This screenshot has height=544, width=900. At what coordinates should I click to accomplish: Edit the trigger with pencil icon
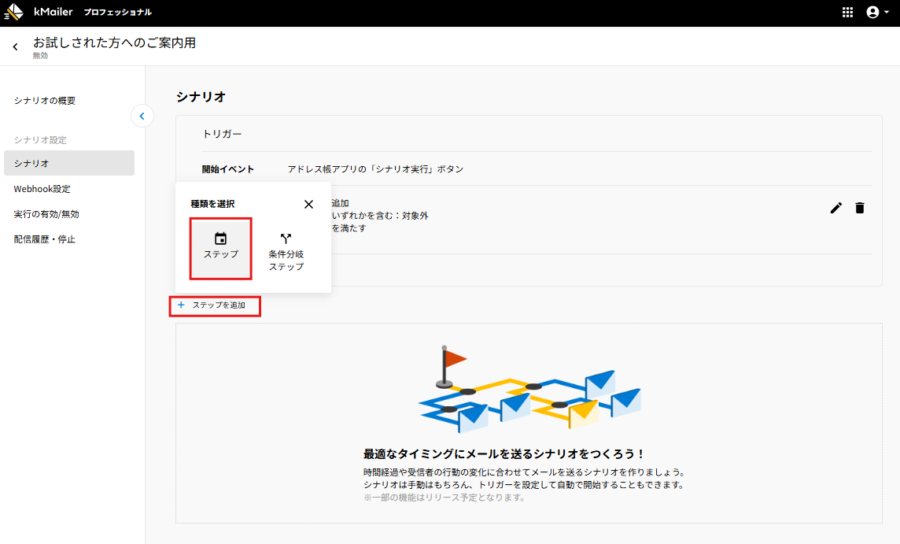click(x=836, y=208)
